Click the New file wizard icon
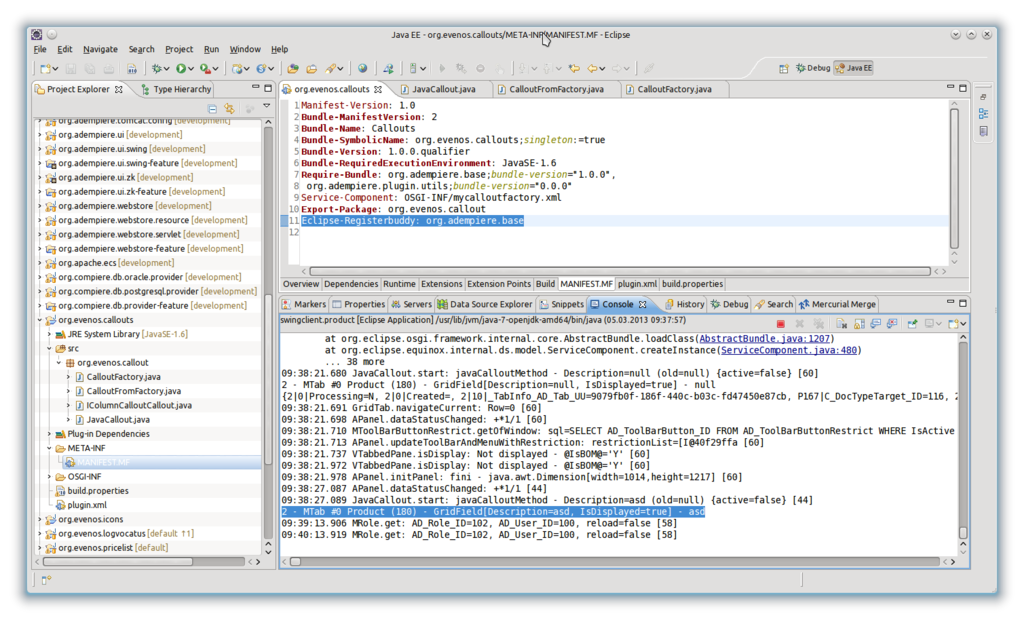The image size is (1024, 620). (46, 69)
